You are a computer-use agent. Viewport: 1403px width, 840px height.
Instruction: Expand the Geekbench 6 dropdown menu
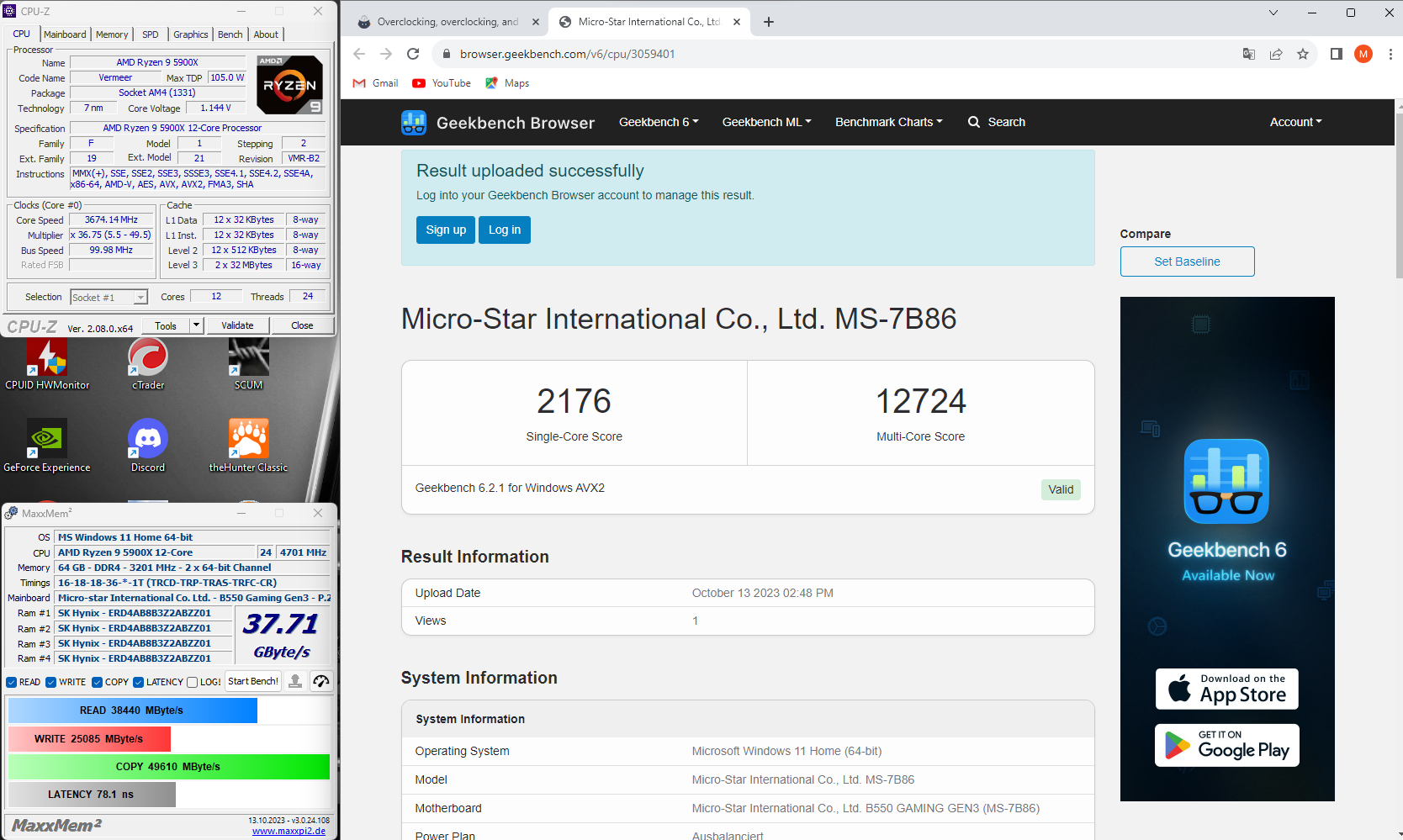tap(659, 122)
